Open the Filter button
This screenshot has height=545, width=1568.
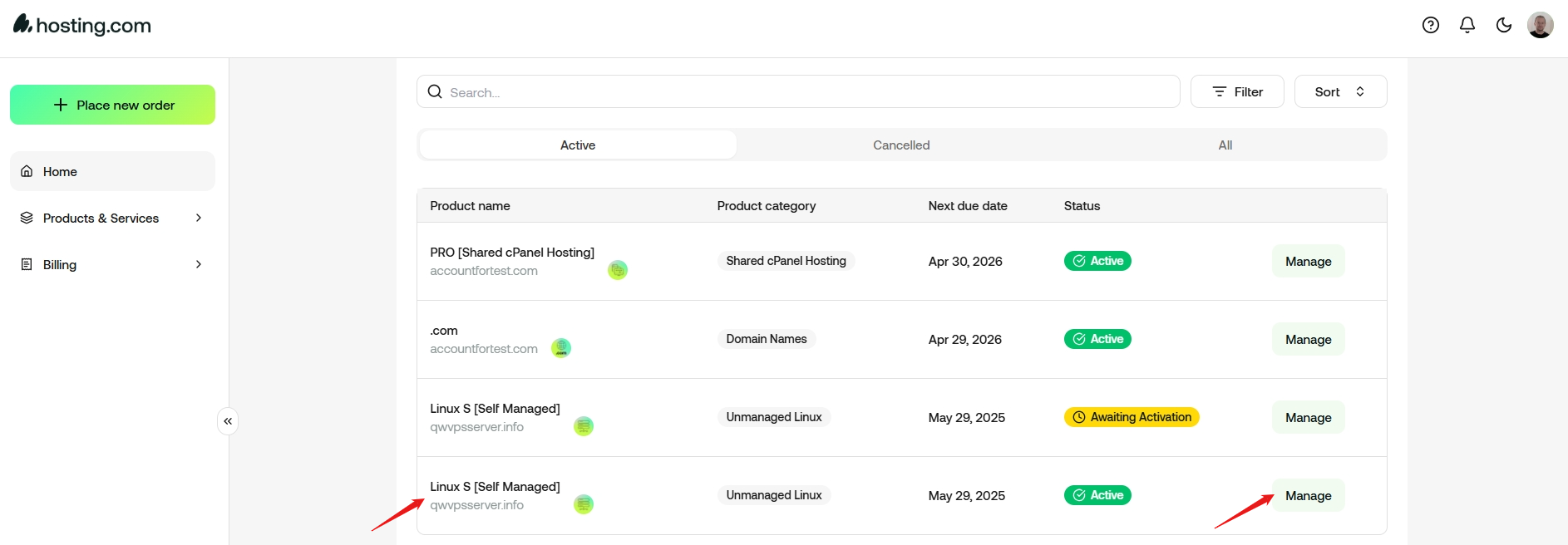click(x=1237, y=91)
